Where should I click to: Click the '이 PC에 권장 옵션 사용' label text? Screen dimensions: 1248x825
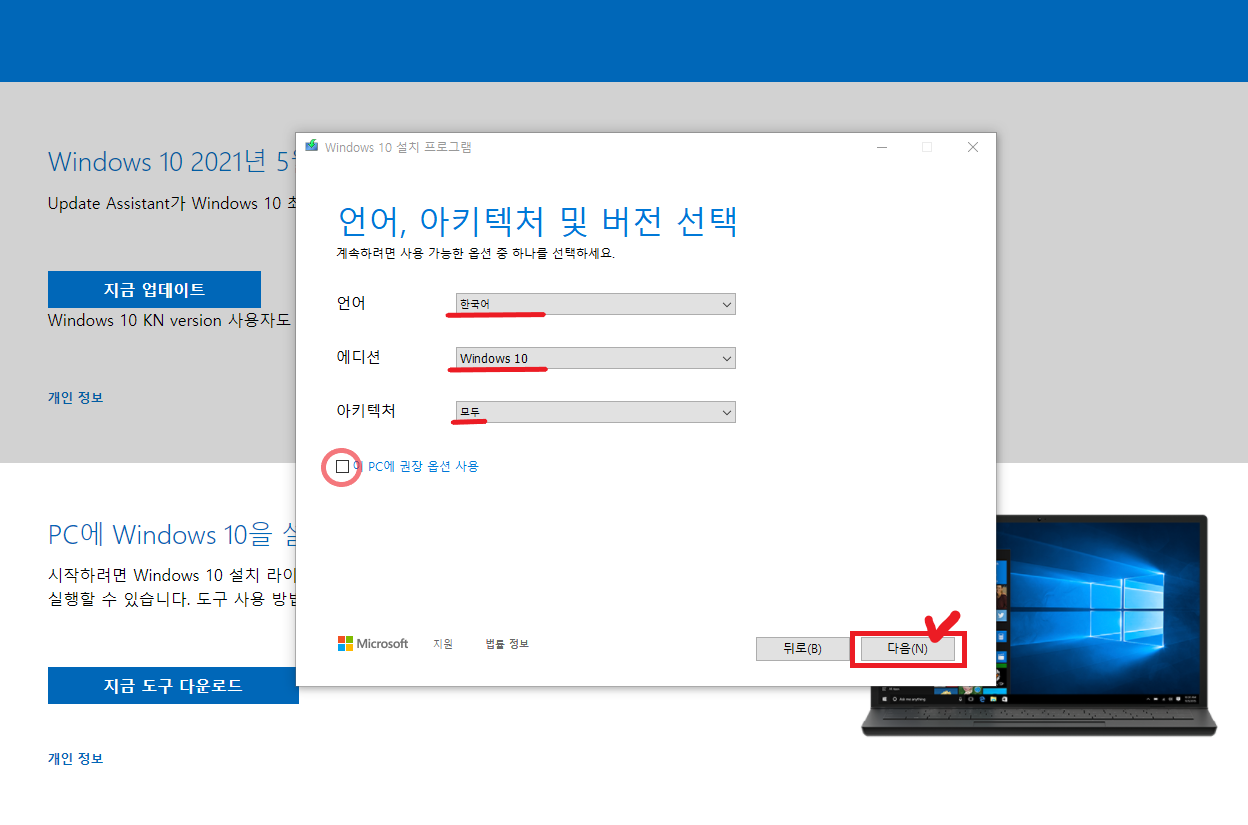click(x=416, y=466)
